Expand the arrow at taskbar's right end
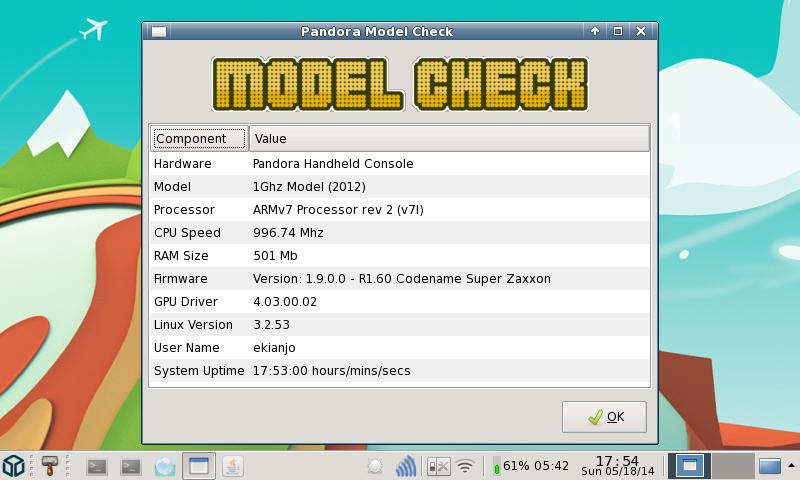Screen dimensions: 800x480 pos(769,465)
